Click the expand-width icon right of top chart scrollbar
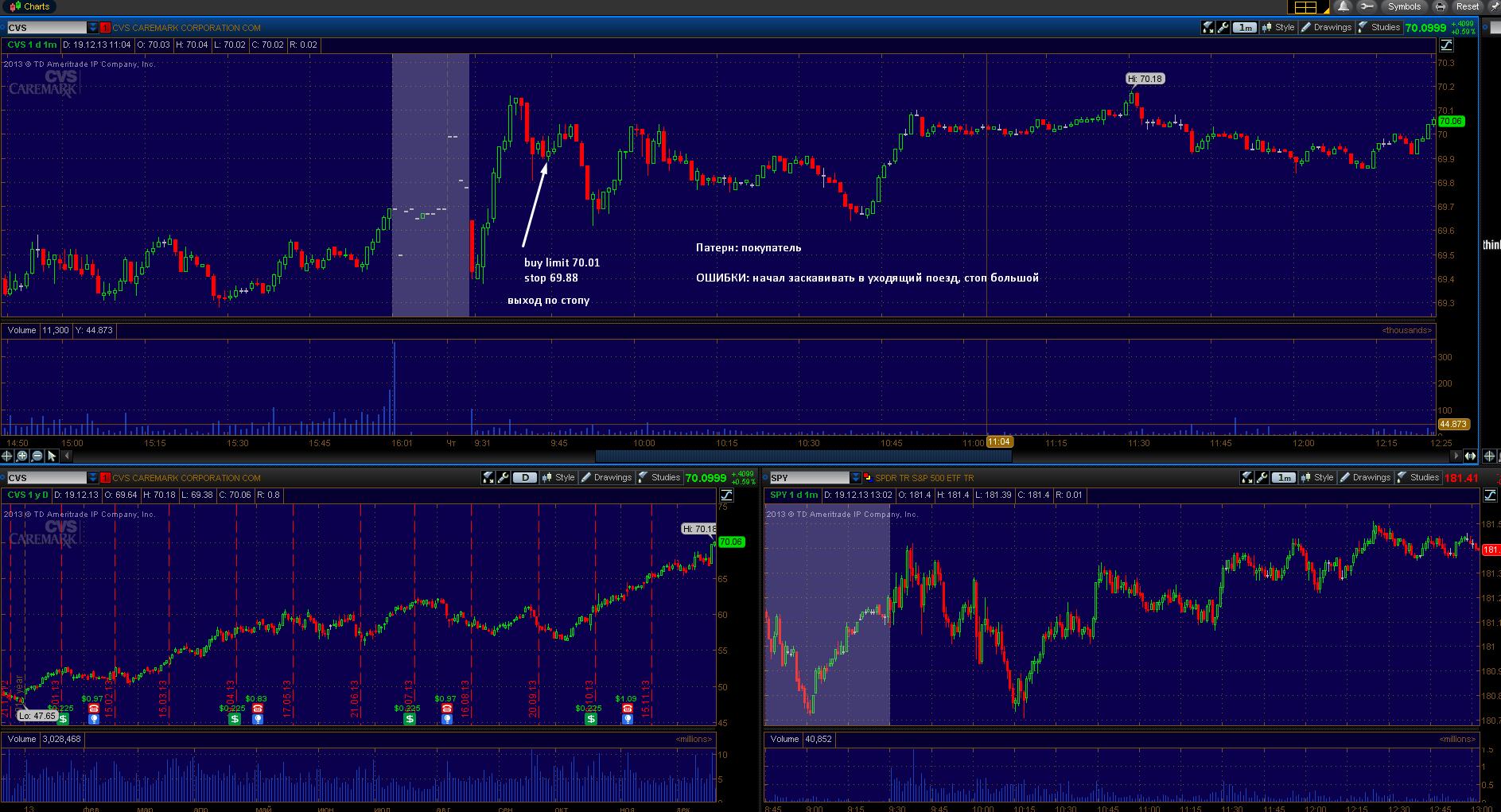 click(1470, 456)
